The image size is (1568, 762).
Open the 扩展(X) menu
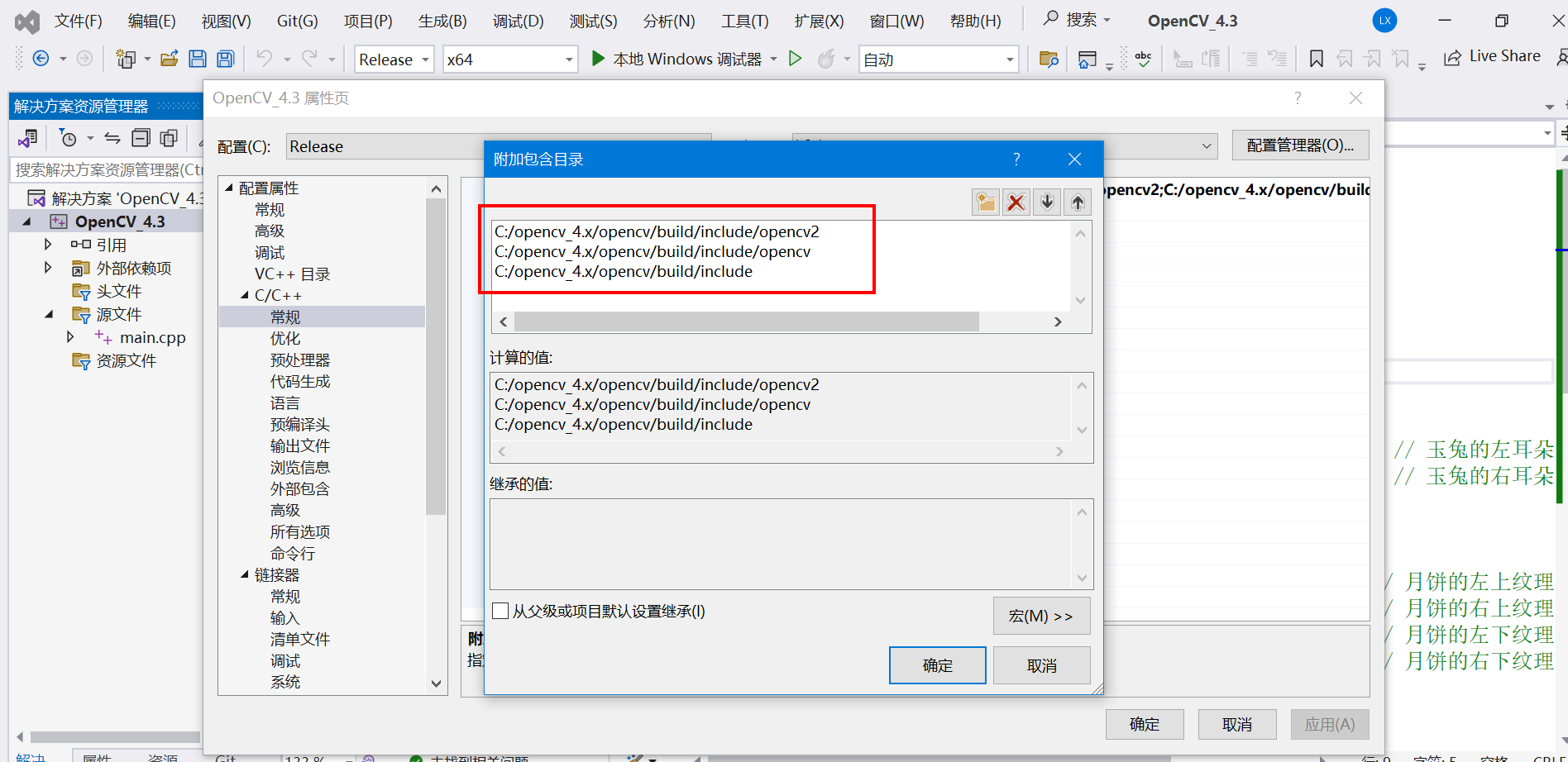click(x=820, y=21)
